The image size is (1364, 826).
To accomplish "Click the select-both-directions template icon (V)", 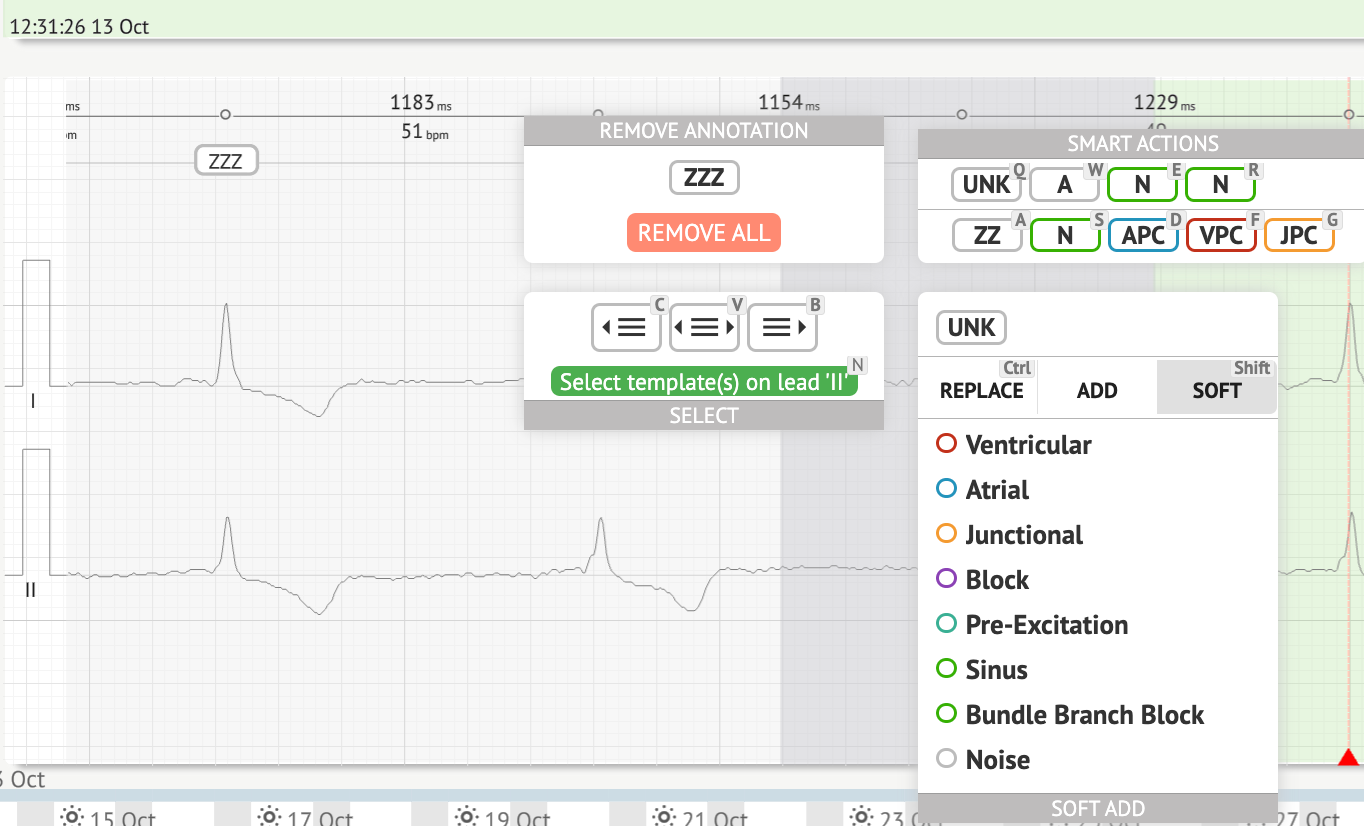I will pos(704,327).
